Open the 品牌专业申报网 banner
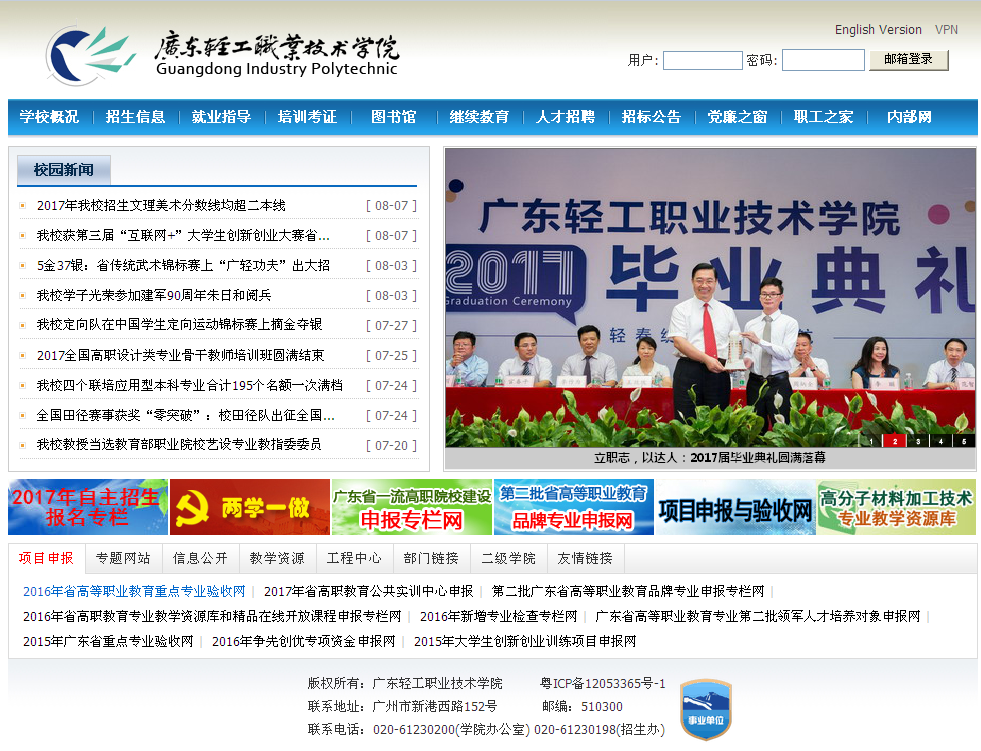 pos(573,507)
